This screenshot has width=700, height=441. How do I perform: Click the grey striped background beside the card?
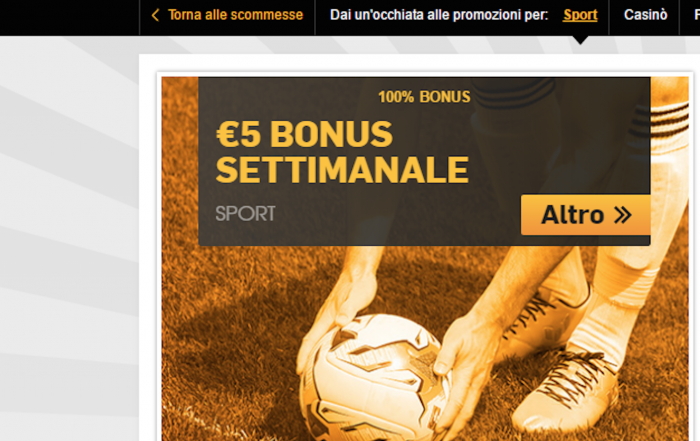point(69,237)
